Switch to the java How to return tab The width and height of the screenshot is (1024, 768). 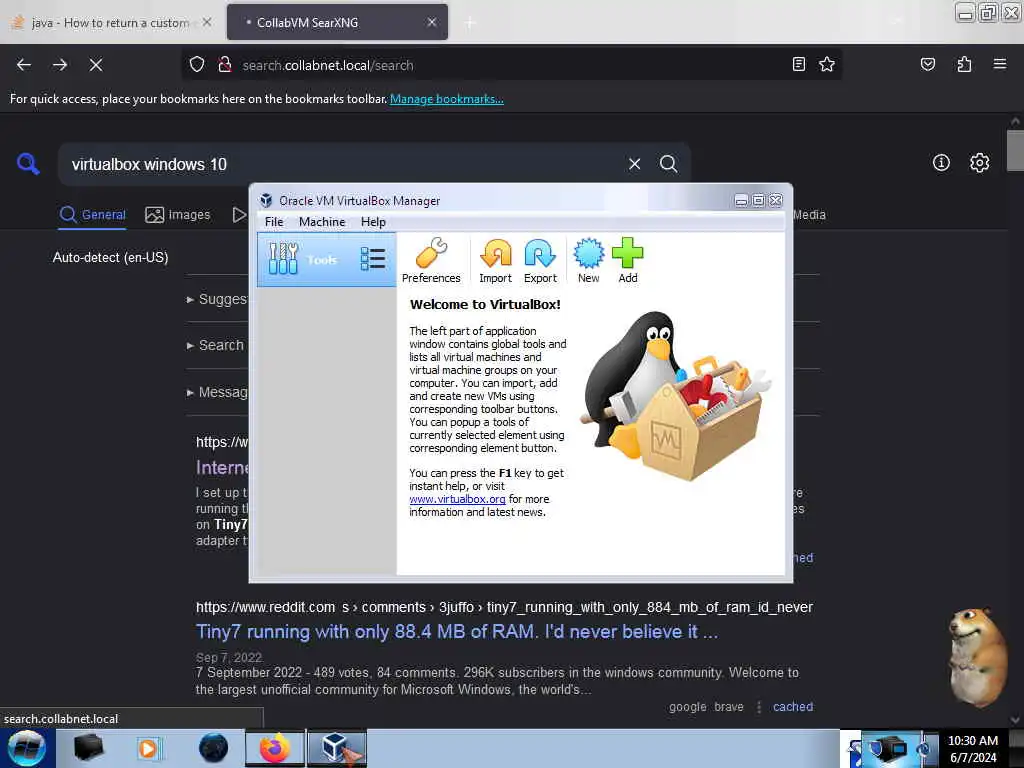(111, 23)
